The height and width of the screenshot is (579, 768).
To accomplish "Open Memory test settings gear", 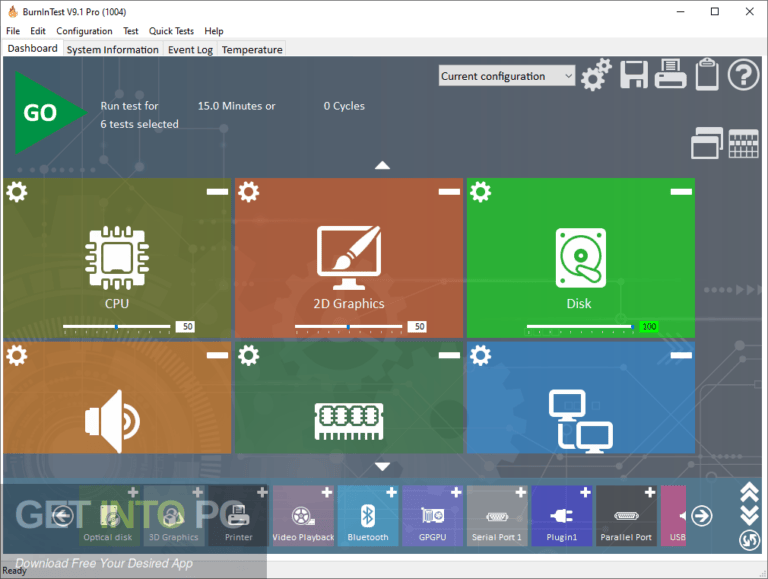I will (x=248, y=355).
